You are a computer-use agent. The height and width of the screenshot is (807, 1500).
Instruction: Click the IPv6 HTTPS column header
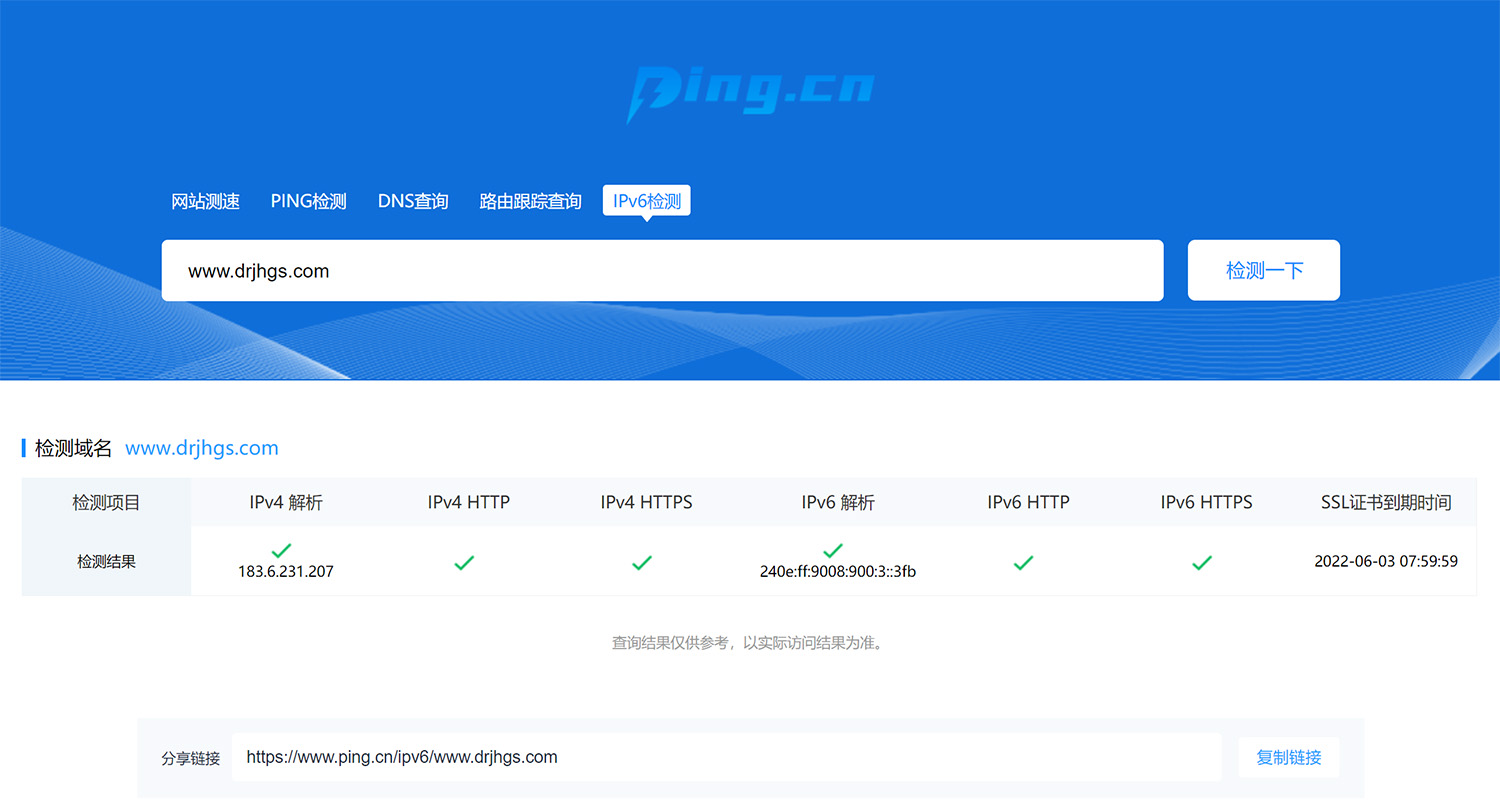1207,502
